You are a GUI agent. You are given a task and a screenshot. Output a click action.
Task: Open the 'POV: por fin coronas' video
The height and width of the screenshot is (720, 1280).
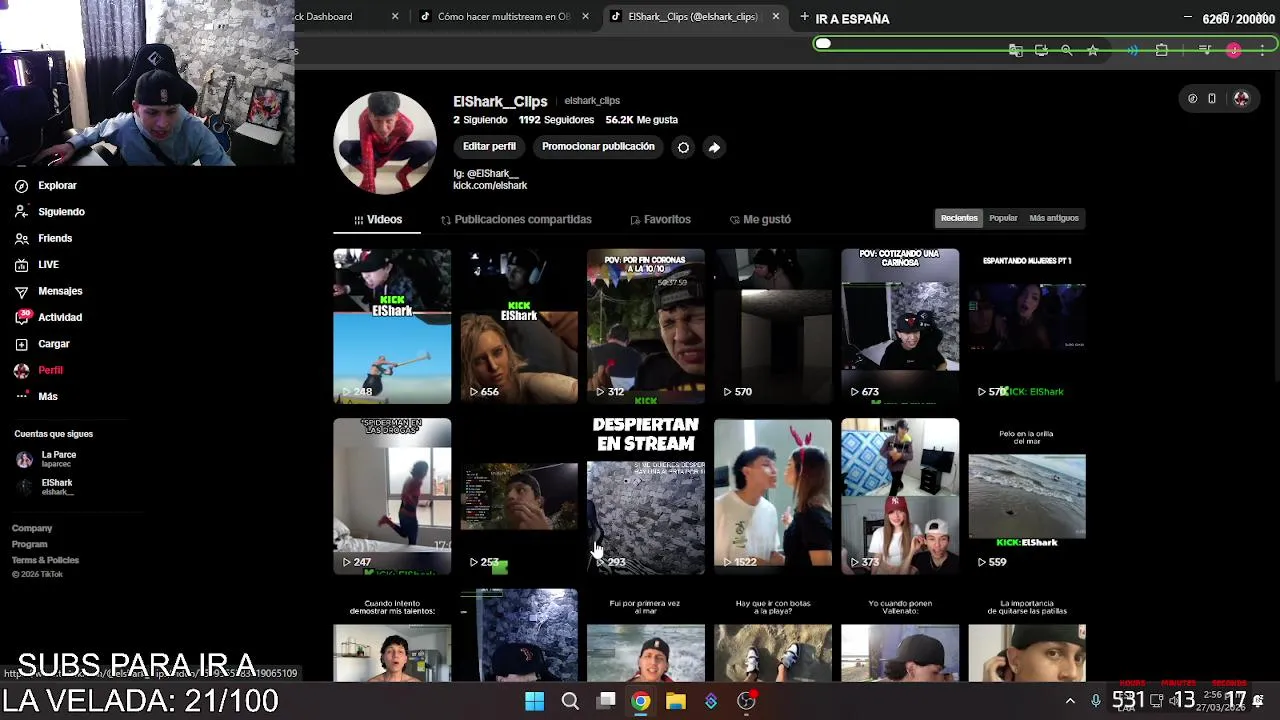pos(646,326)
